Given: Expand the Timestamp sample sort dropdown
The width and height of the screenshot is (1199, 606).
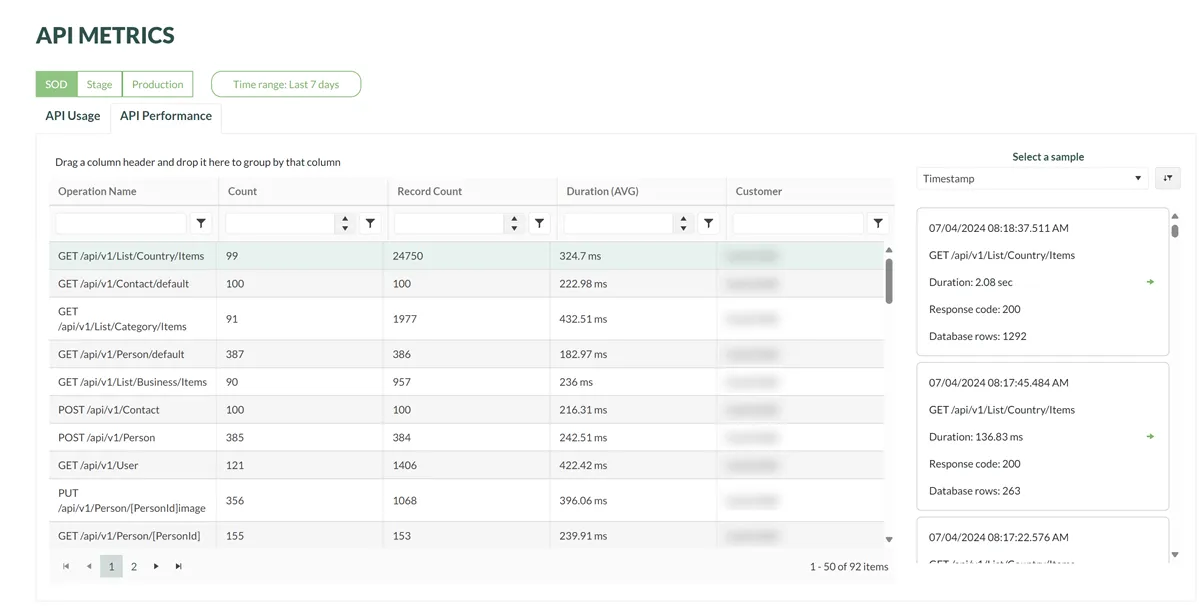Looking at the screenshot, I should coord(1032,178).
